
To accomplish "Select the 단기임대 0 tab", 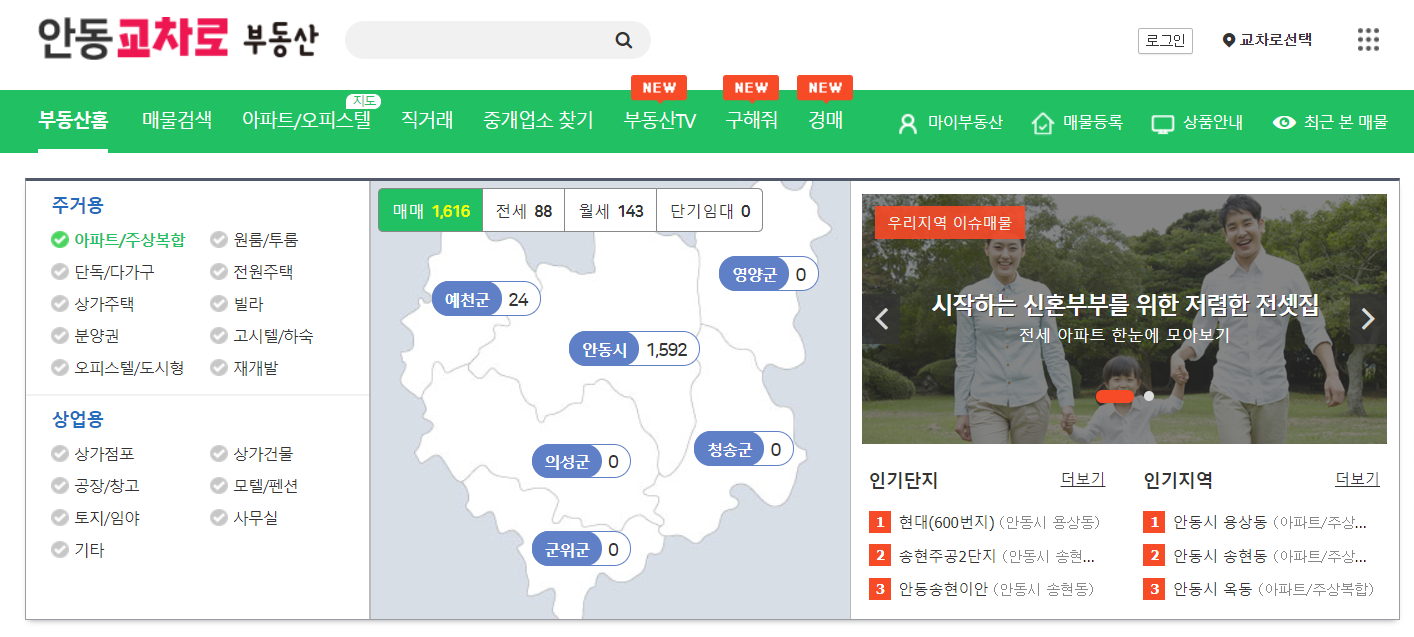I will (709, 211).
